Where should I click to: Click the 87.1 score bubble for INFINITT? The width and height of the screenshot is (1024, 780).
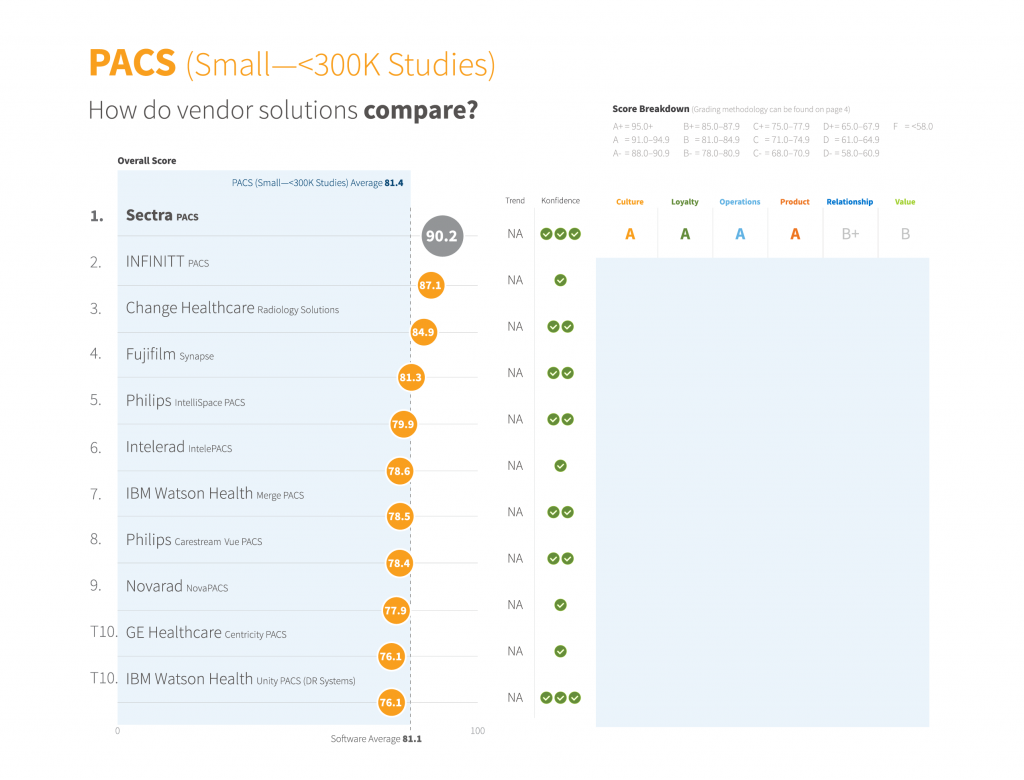click(430, 285)
